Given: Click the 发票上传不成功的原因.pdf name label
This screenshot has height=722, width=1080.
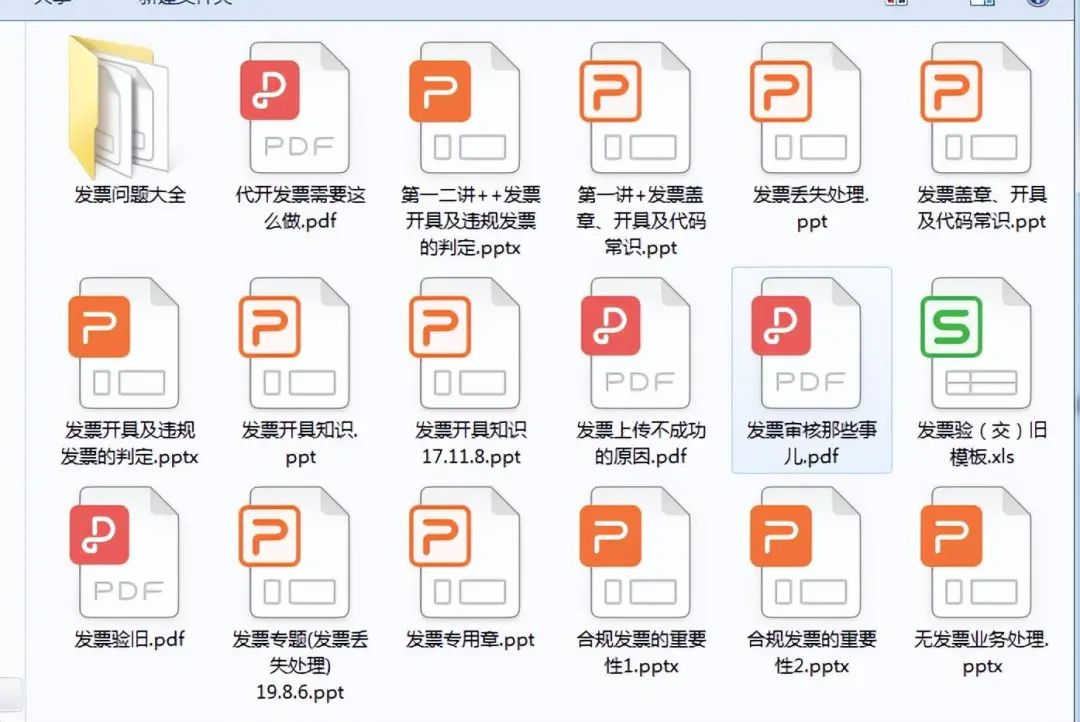Looking at the screenshot, I should coord(641,444).
